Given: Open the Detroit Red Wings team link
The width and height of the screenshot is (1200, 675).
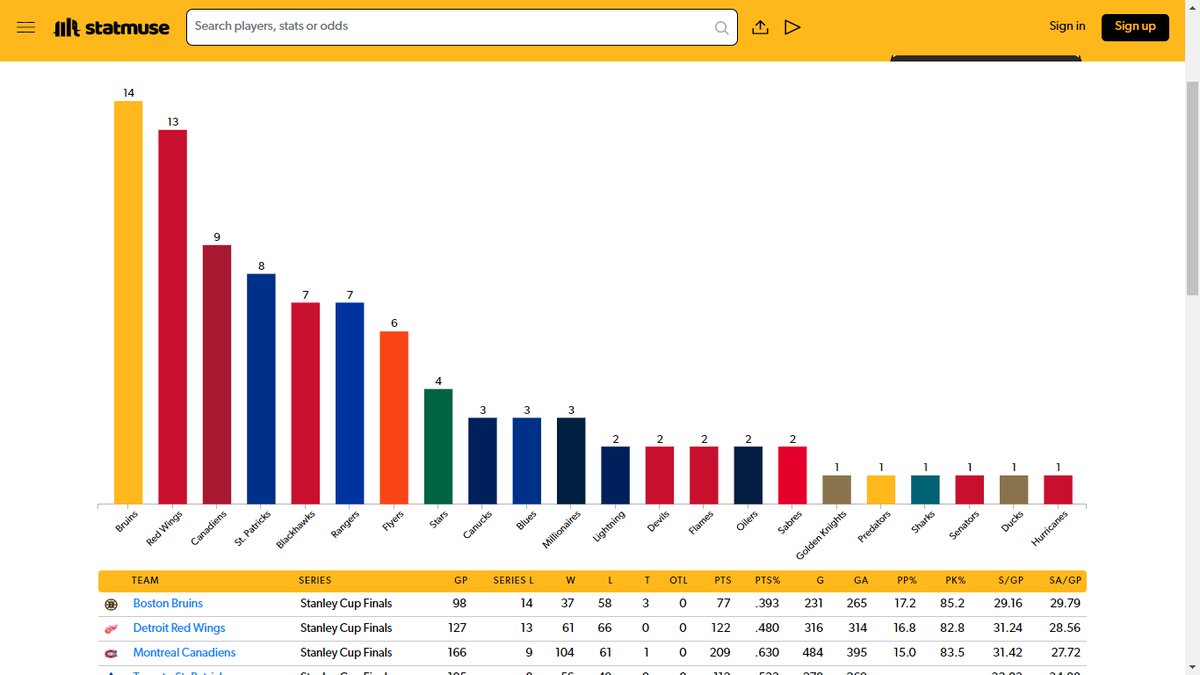Looking at the screenshot, I should (x=179, y=628).
